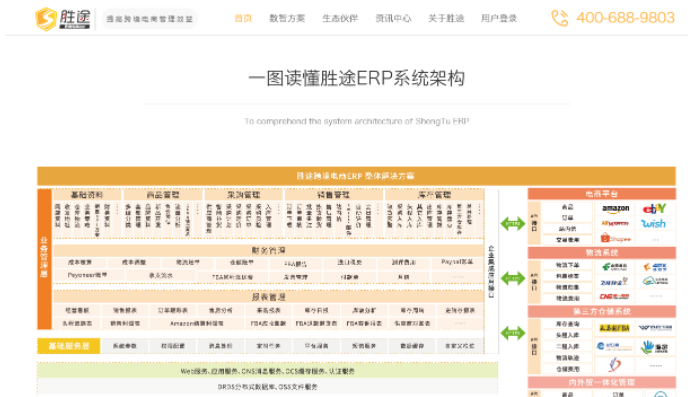
Task: Click the AliExpress logo
Action: click(615, 224)
